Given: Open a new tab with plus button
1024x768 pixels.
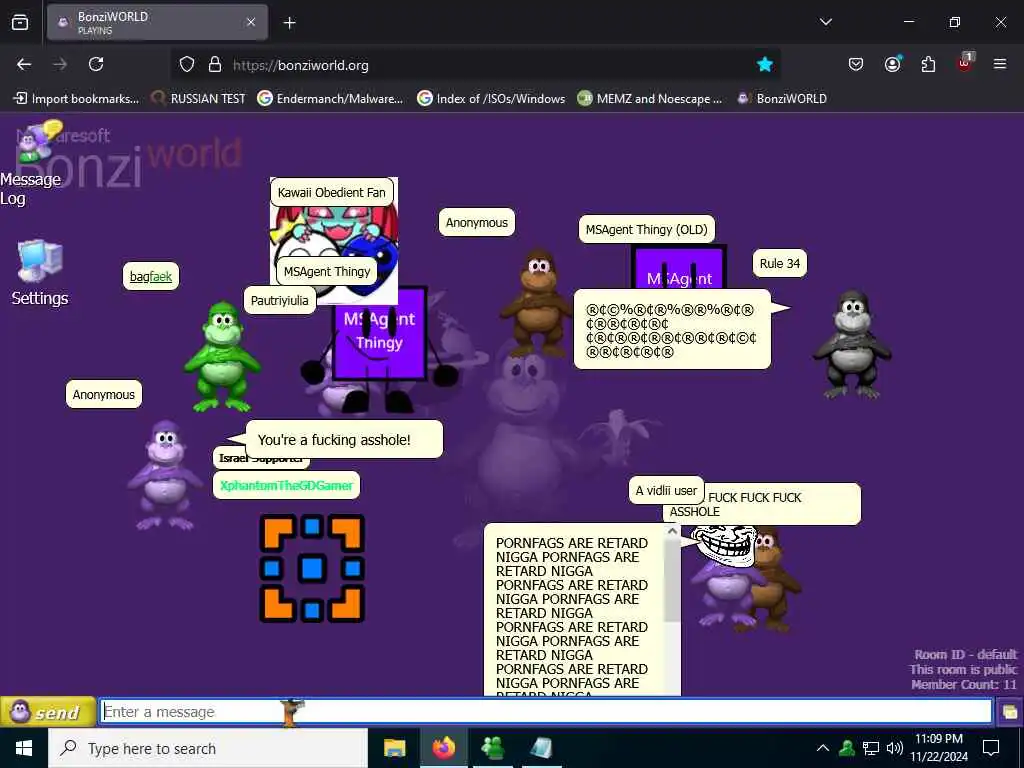Looking at the screenshot, I should pos(289,23).
